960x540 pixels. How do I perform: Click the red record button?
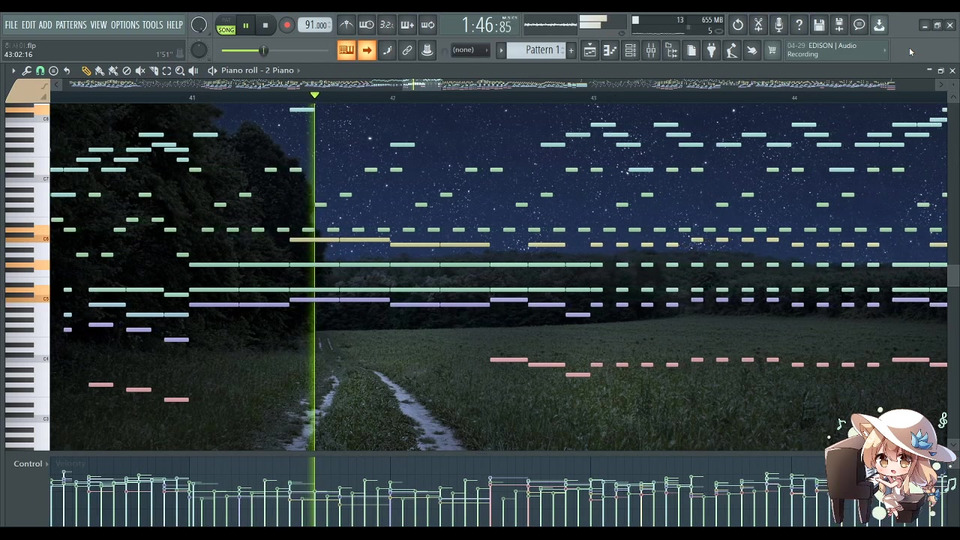(286, 26)
